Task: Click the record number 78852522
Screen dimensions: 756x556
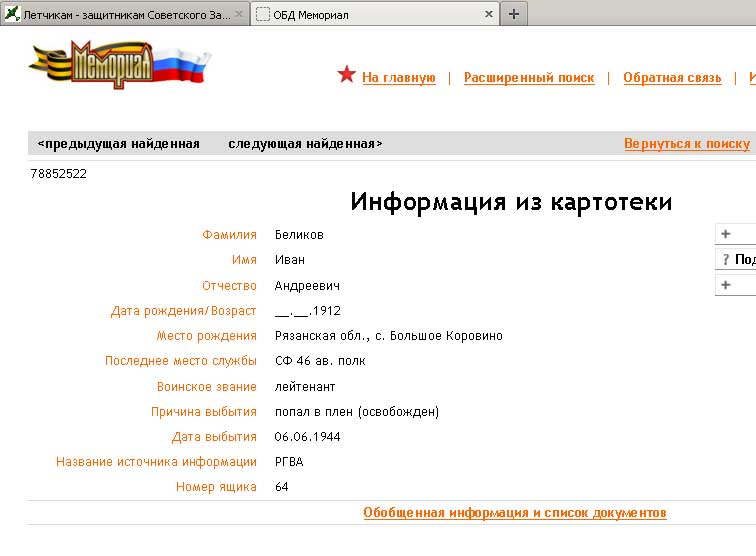Action: (x=59, y=174)
